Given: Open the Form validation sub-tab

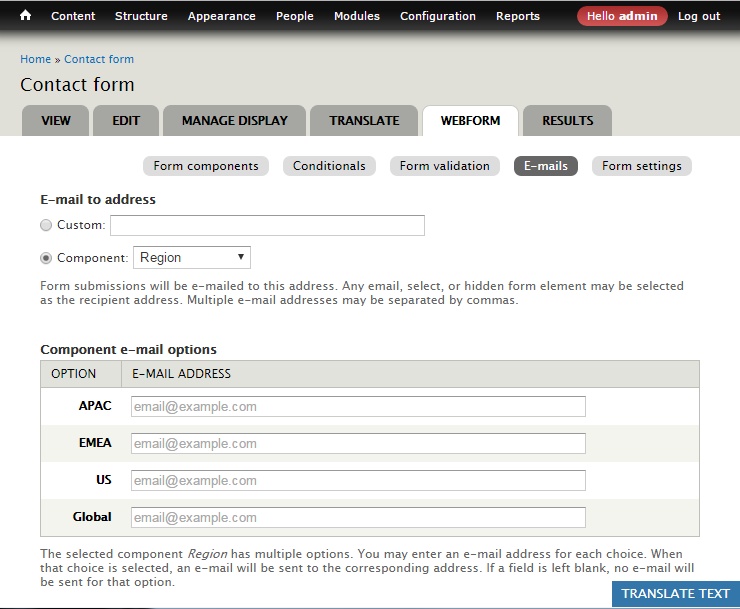Looking at the screenshot, I should 445,166.
